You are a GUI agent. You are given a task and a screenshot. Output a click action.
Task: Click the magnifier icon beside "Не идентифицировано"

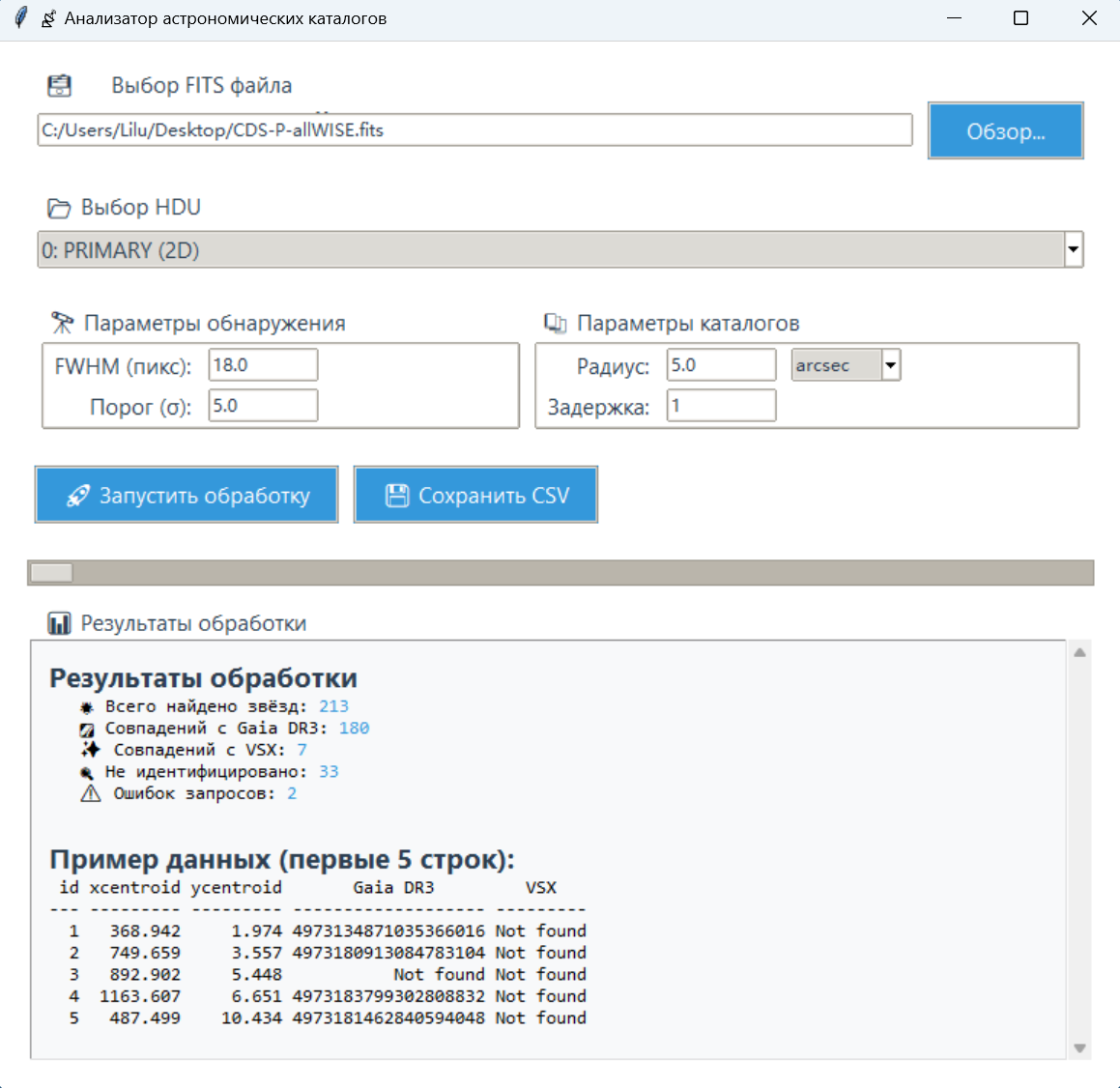point(85,771)
